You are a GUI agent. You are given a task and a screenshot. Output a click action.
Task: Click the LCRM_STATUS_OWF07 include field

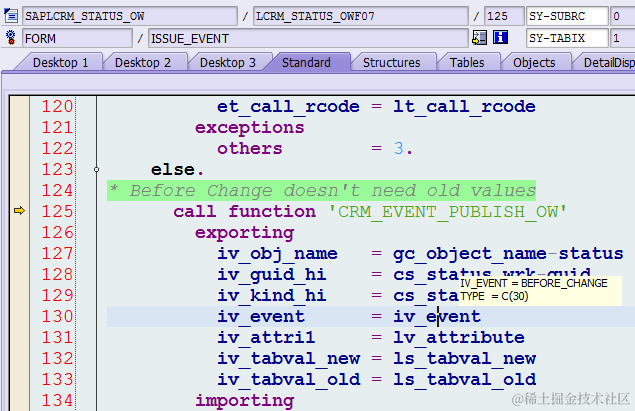coord(360,16)
